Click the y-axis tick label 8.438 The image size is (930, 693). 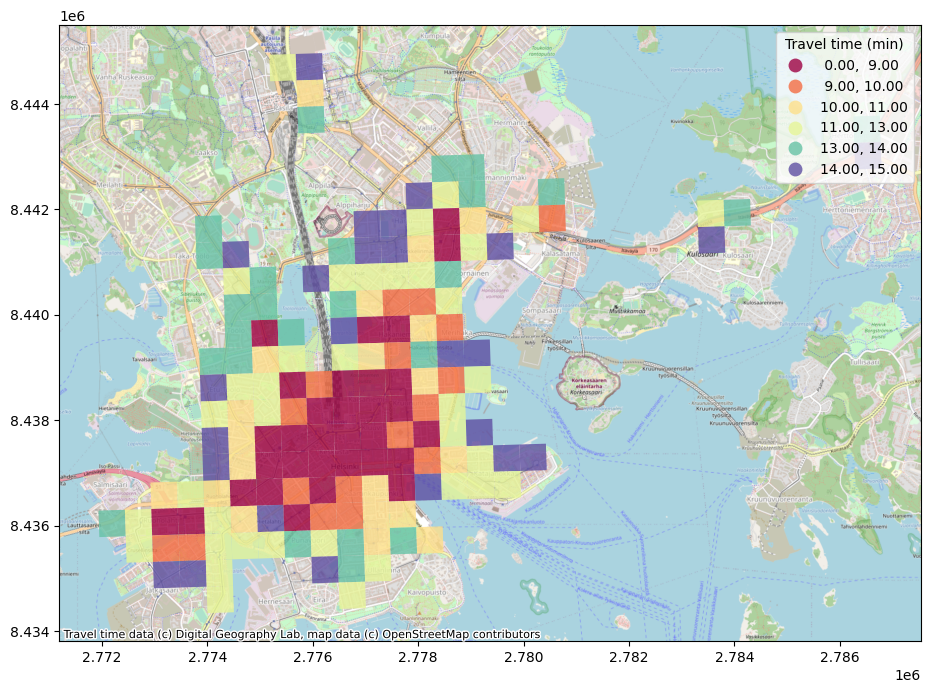coord(31,421)
